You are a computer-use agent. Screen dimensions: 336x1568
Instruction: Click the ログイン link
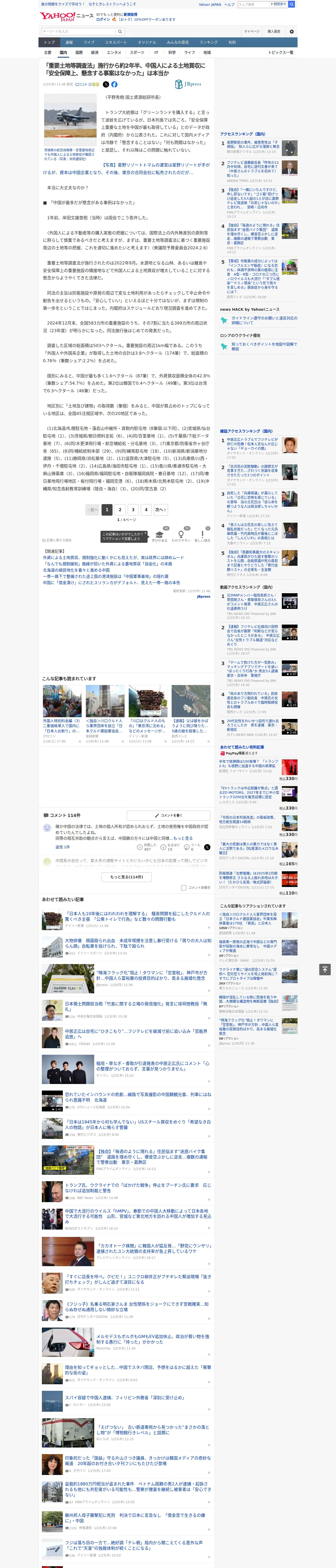(103, 20)
